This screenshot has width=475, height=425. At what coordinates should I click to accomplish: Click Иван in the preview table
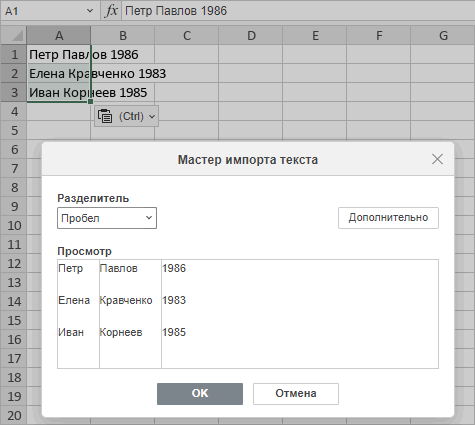(x=71, y=332)
